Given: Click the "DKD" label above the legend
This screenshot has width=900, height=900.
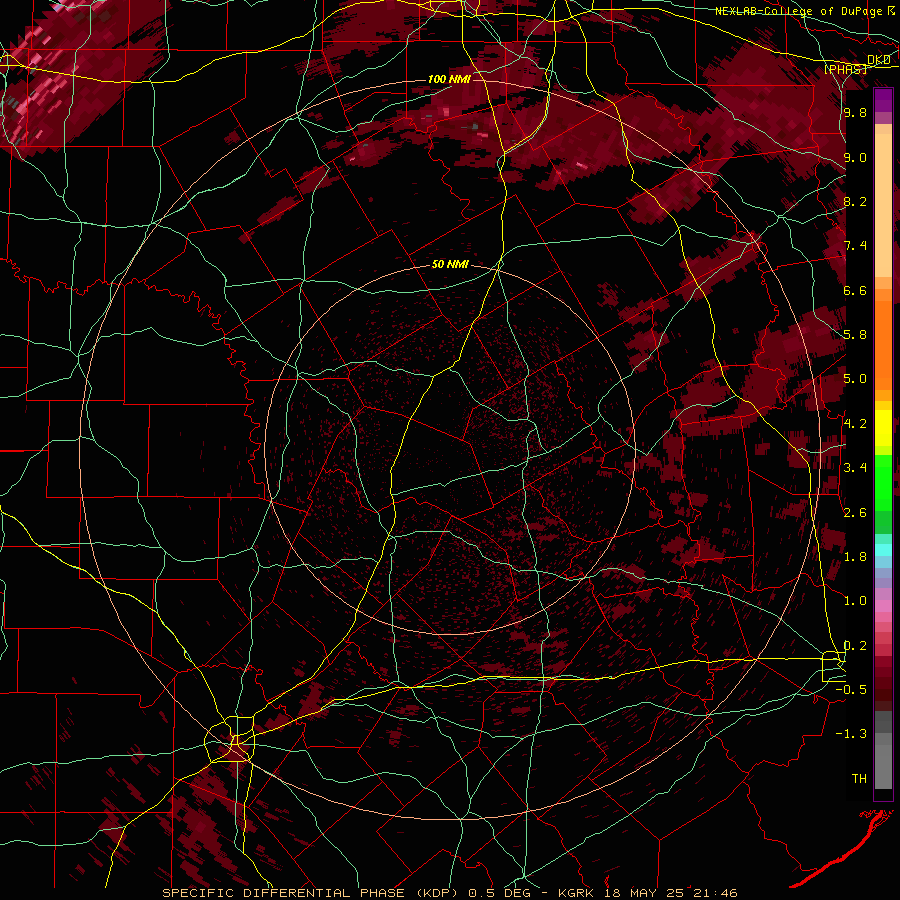Looking at the screenshot, I should [x=879, y=60].
